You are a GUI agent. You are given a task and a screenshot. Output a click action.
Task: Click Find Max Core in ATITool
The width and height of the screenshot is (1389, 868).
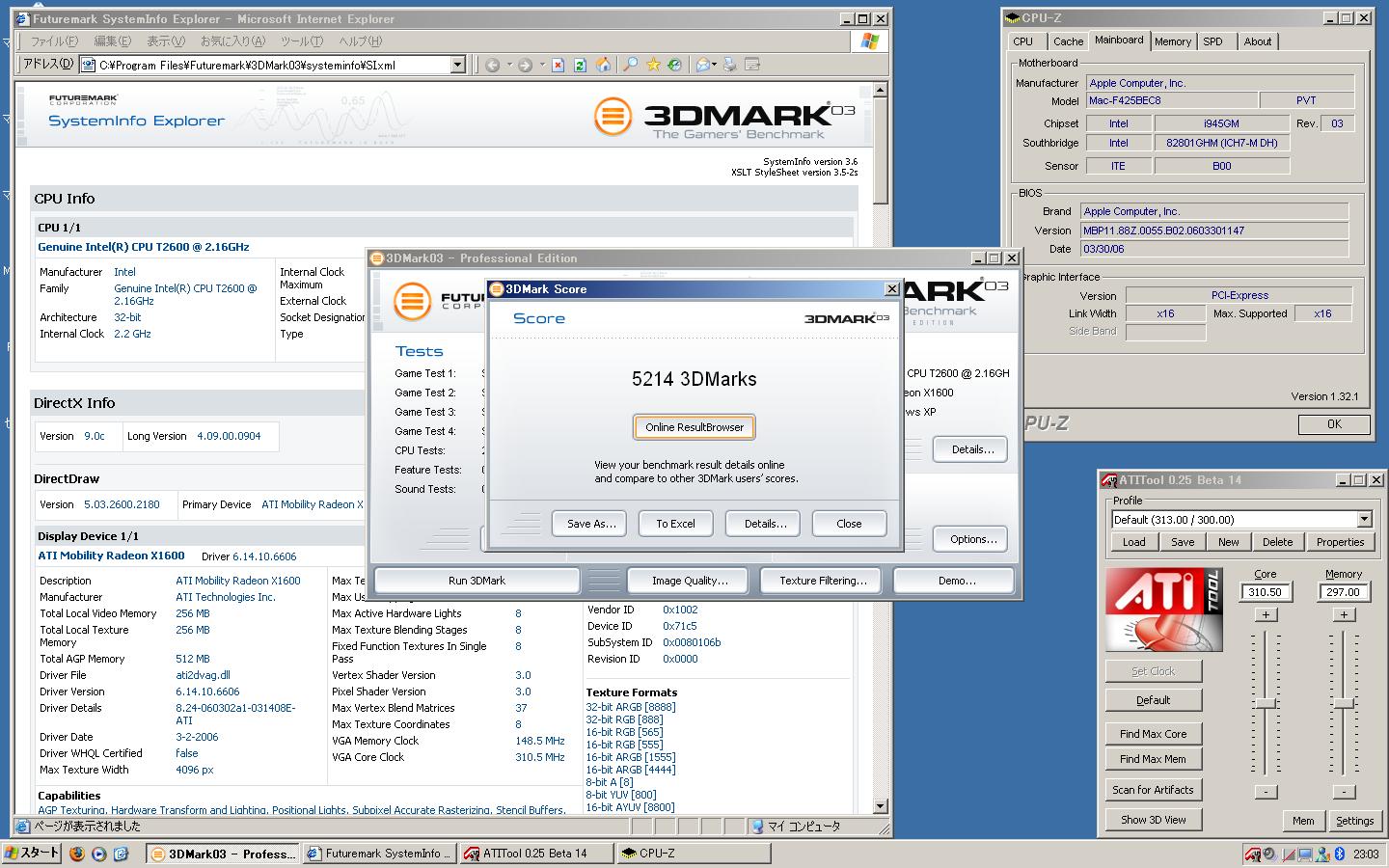1154,734
